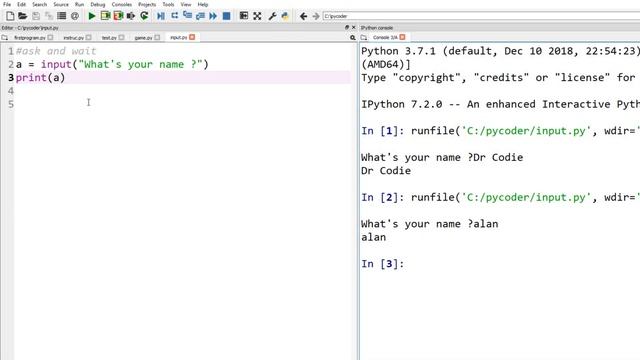The width and height of the screenshot is (640, 360).
Task: Stop debugging with the blue square icon
Action: (226, 16)
